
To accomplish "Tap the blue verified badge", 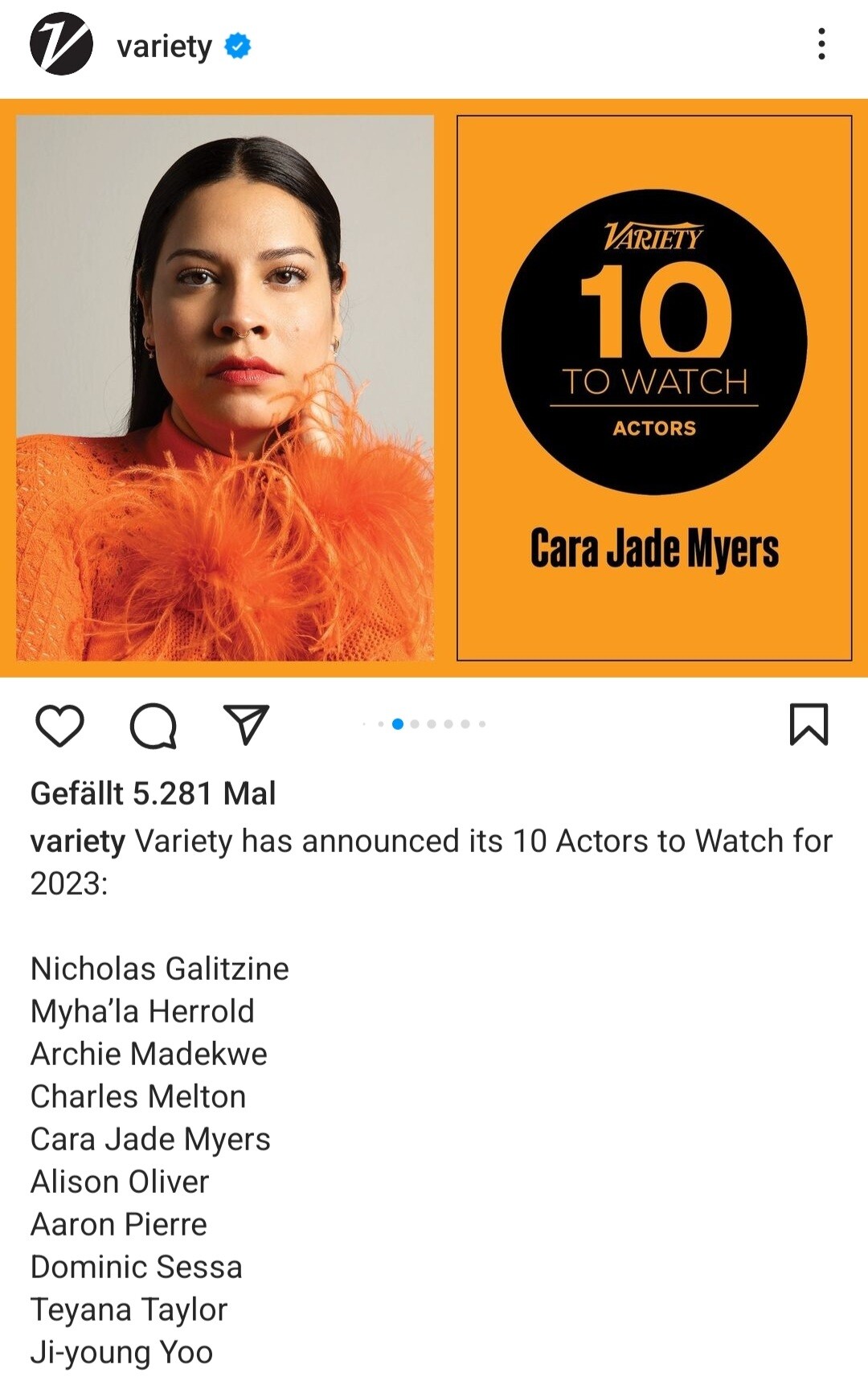I will coord(238,46).
